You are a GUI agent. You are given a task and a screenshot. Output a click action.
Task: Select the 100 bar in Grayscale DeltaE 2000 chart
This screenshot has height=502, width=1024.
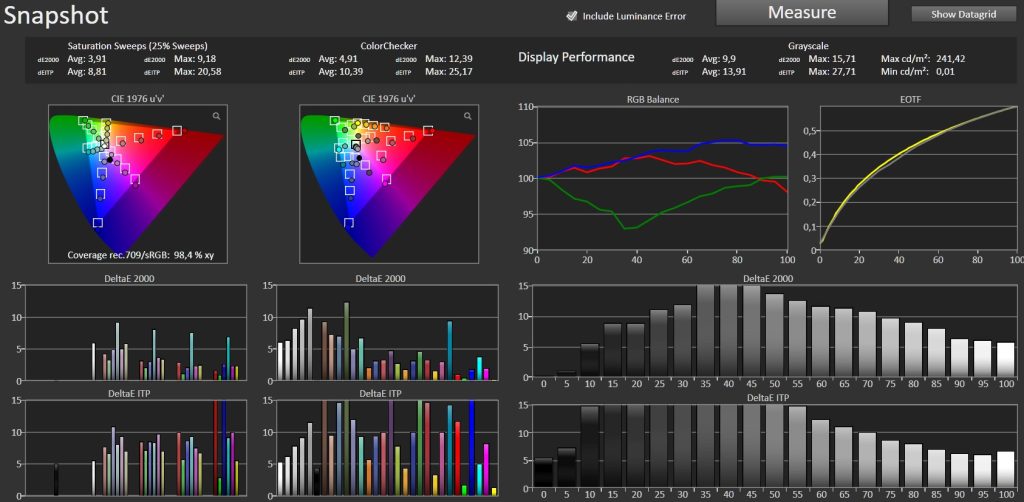(x=1006, y=362)
